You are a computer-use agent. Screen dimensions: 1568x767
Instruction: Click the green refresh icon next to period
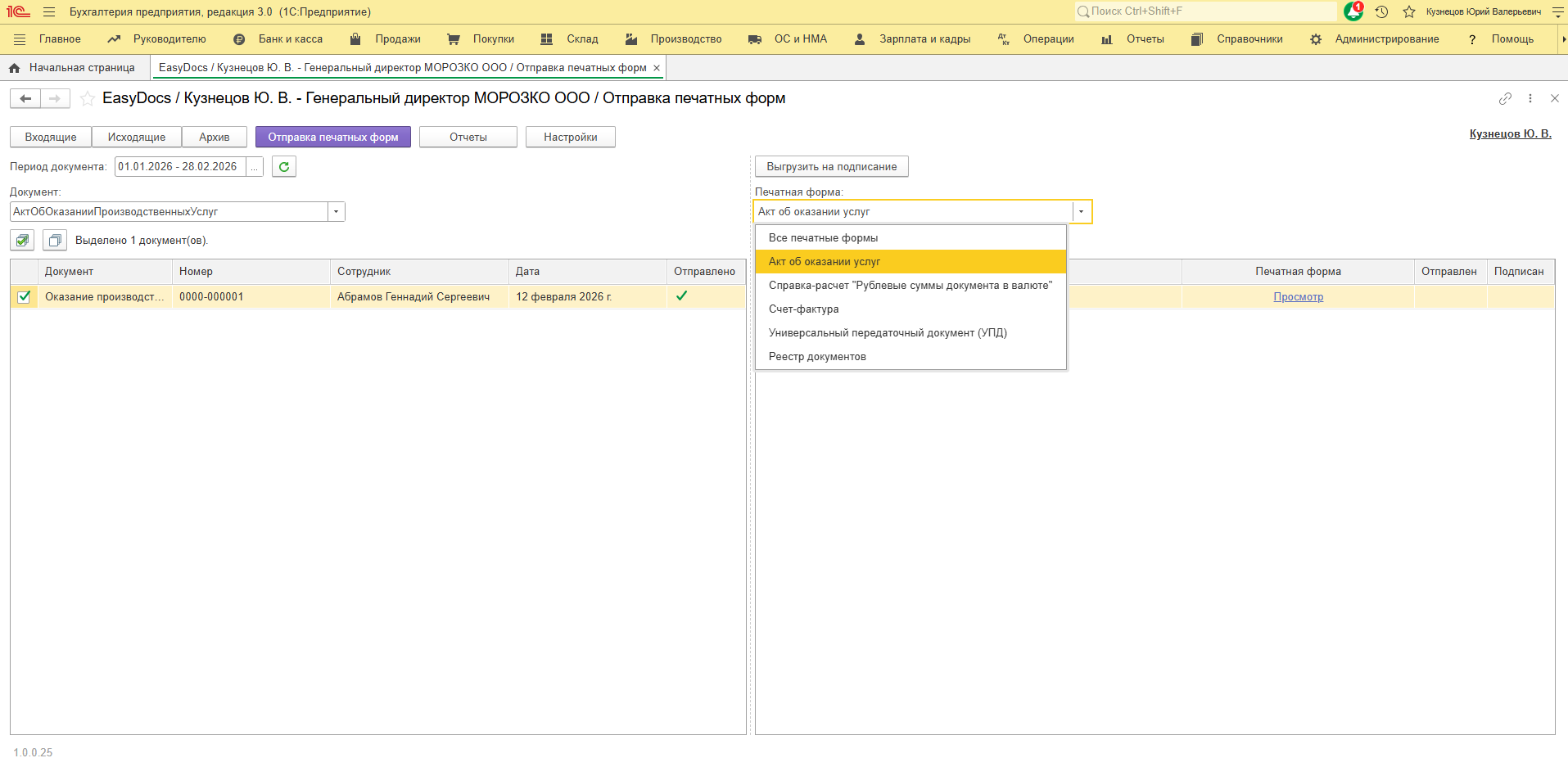point(284,167)
